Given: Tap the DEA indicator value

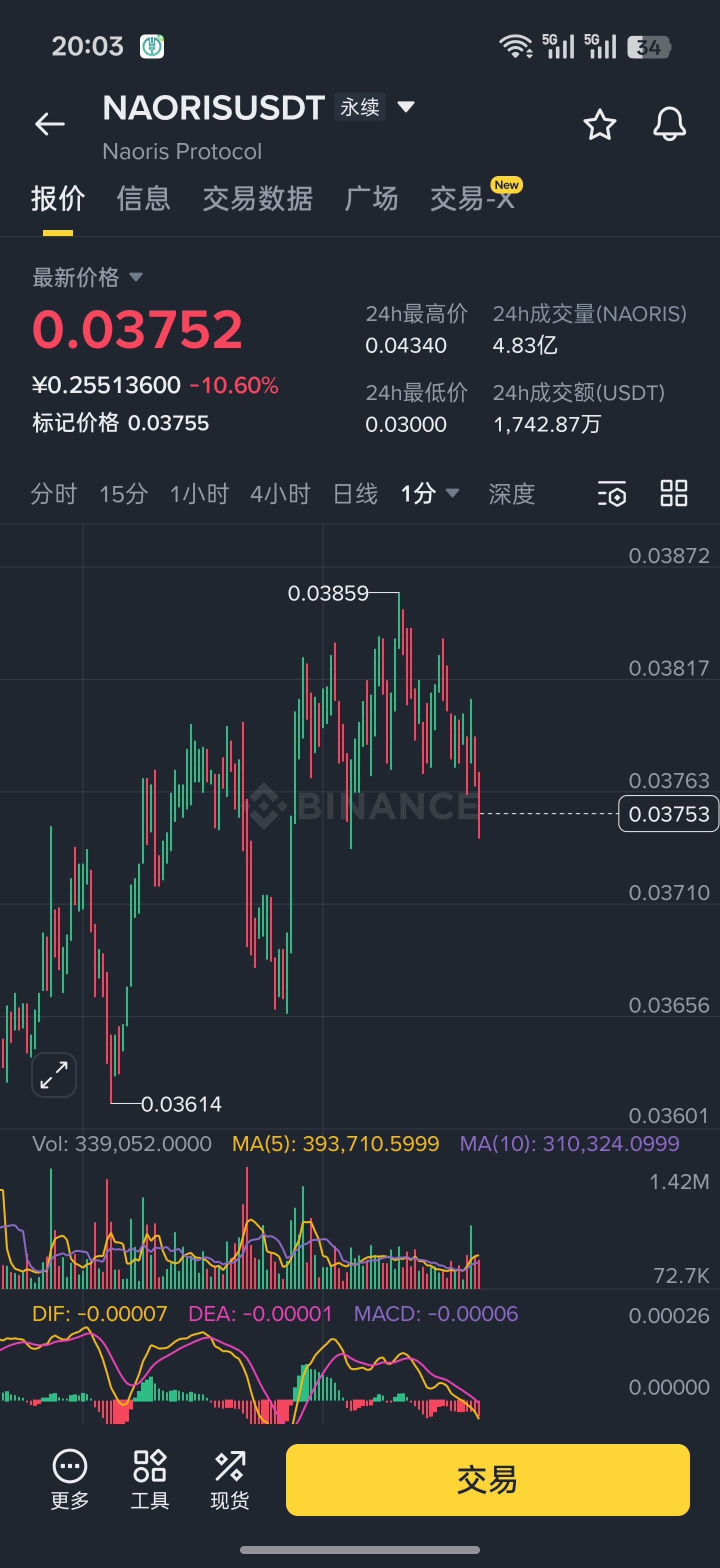Looking at the screenshot, I should click(260, 1314).
